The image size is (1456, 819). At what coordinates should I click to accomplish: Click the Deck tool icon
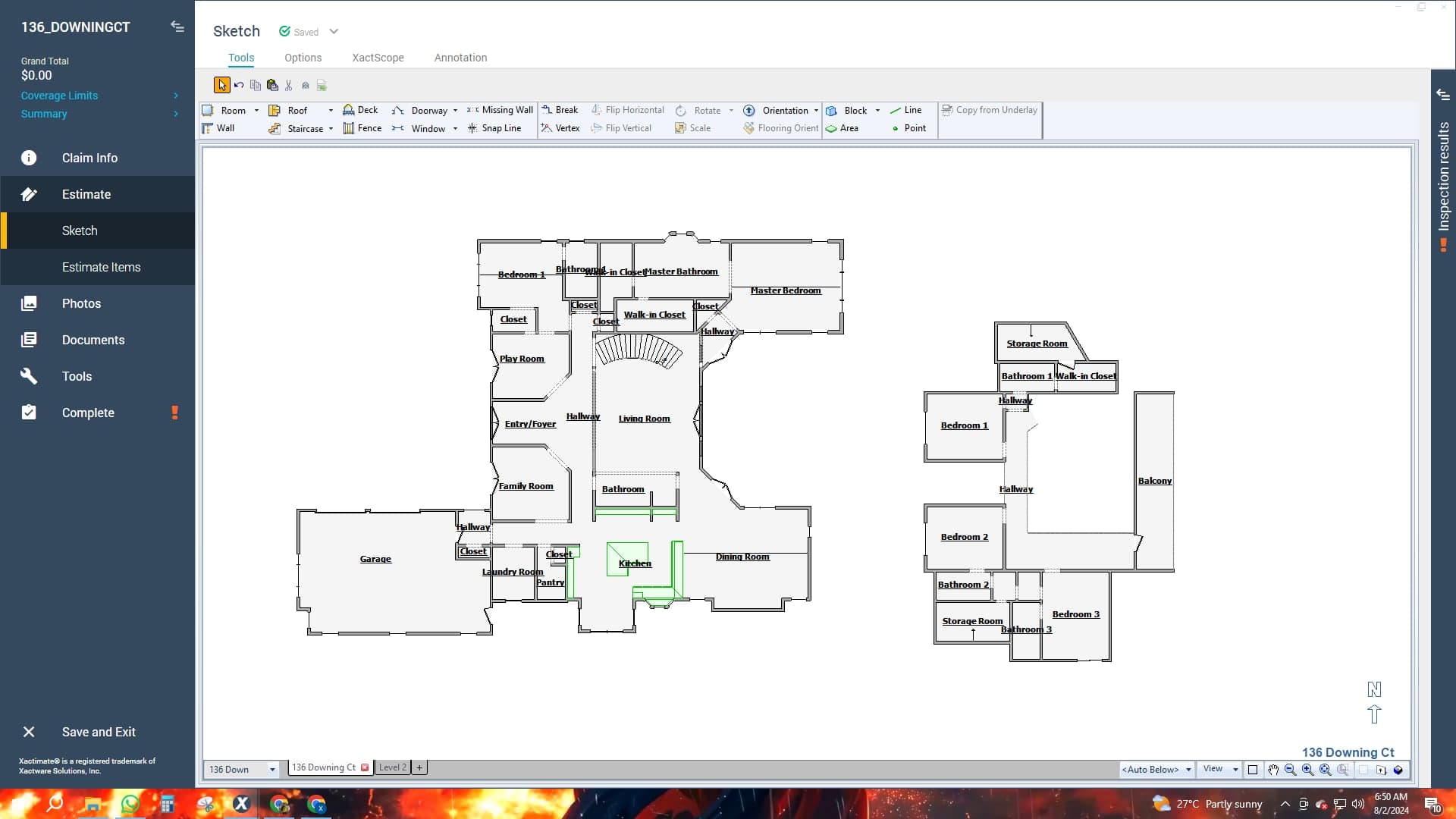[x=349, y=110]
